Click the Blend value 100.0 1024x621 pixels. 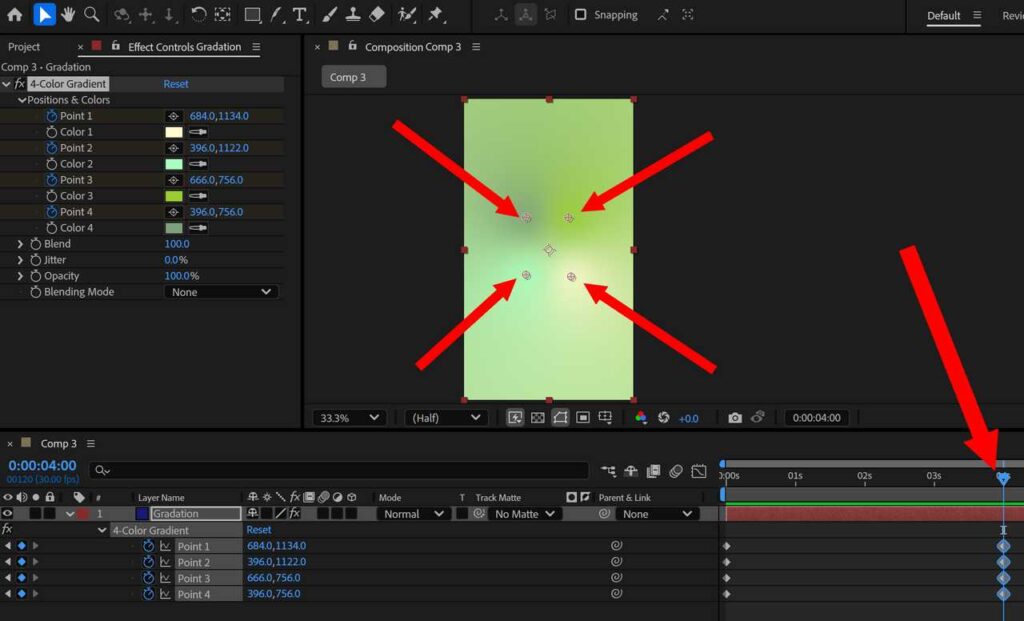177,244
